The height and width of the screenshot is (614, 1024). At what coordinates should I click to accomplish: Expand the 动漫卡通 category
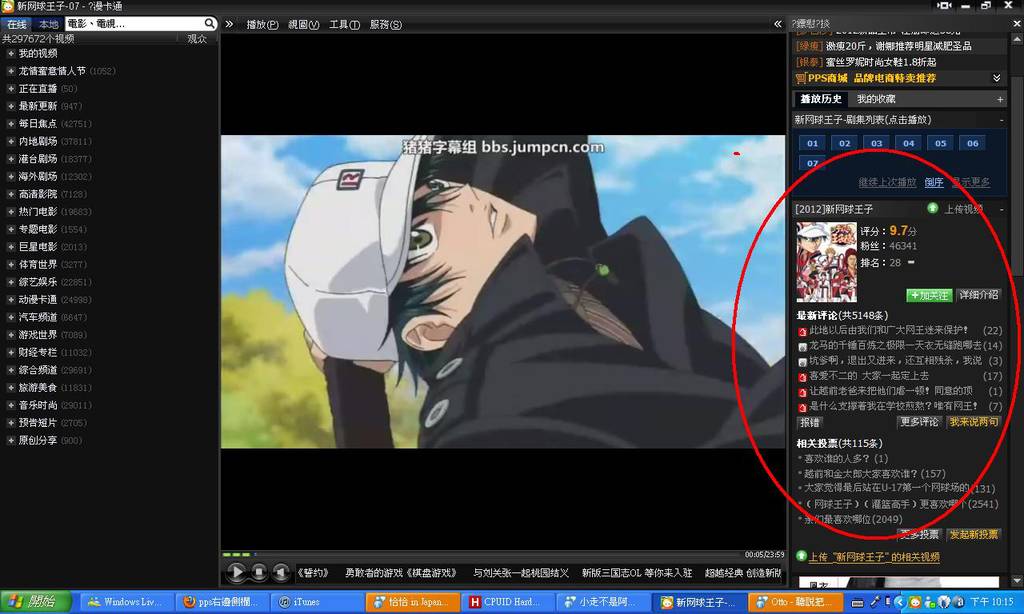click(10, 300)
